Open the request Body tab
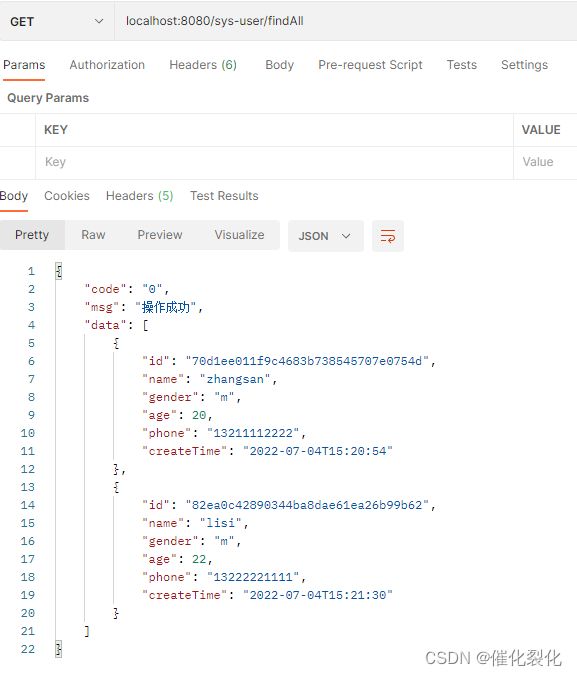The height and width of the screenshot is (676, 577). click(x=279, y=65)
